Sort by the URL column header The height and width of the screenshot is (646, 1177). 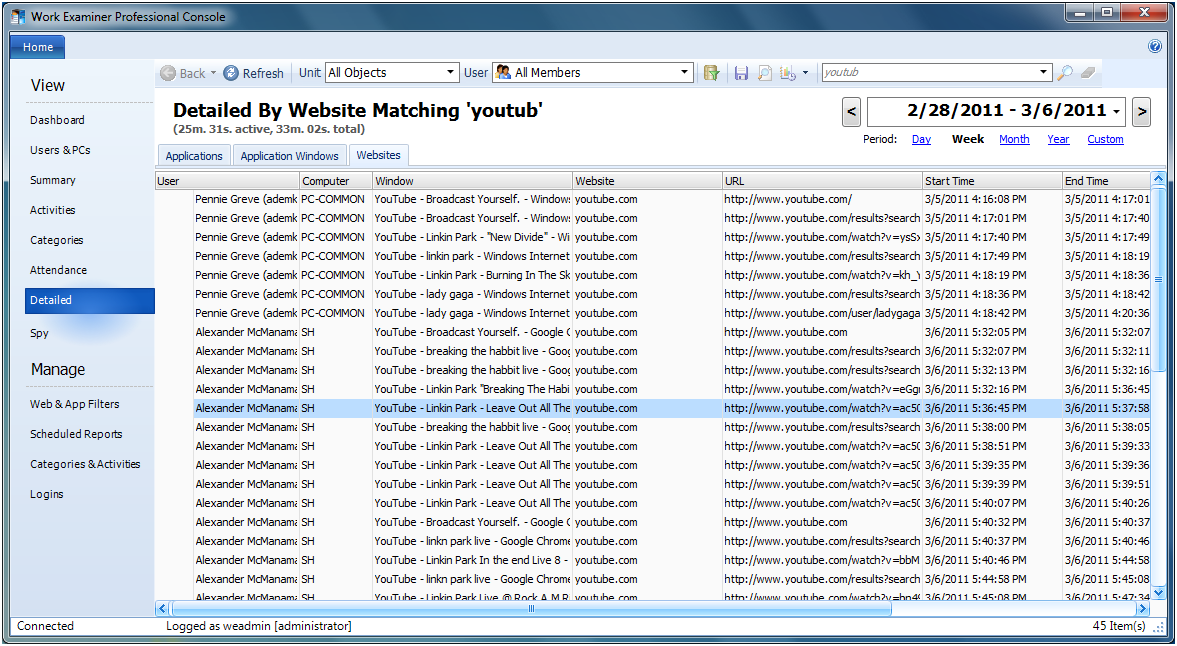click(822, 181)
